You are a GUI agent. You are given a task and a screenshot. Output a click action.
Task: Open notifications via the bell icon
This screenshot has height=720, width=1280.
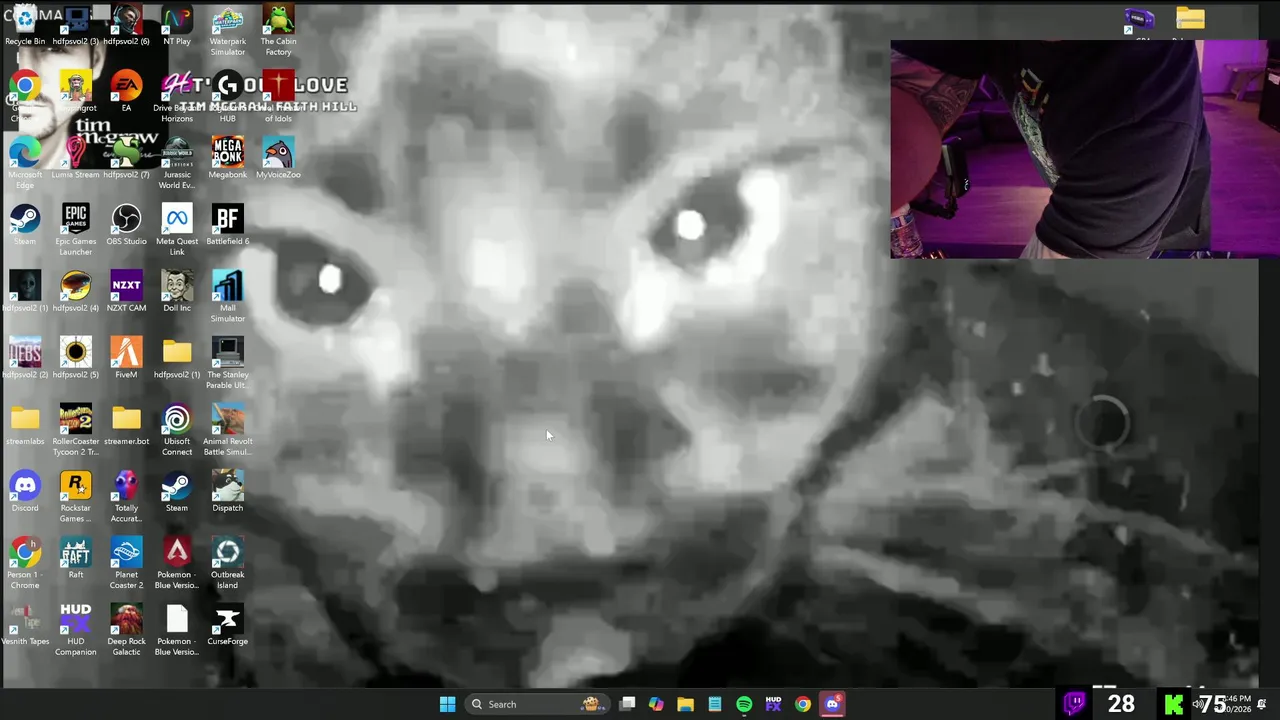[1262, 704]
